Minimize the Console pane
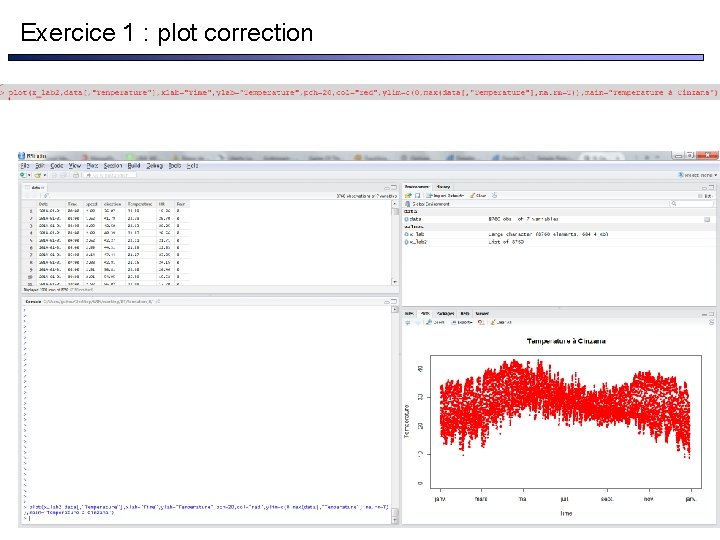This screenshot has width=720, height=540. 387,302
